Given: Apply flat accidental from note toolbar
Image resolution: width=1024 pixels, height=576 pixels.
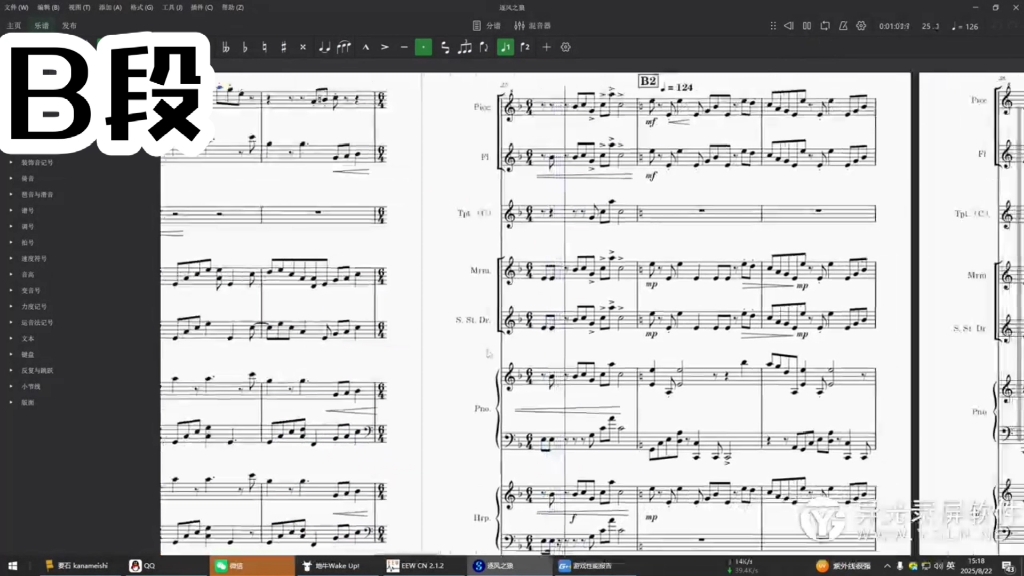Looking at the screenshot, I should [x=245, y=47].
